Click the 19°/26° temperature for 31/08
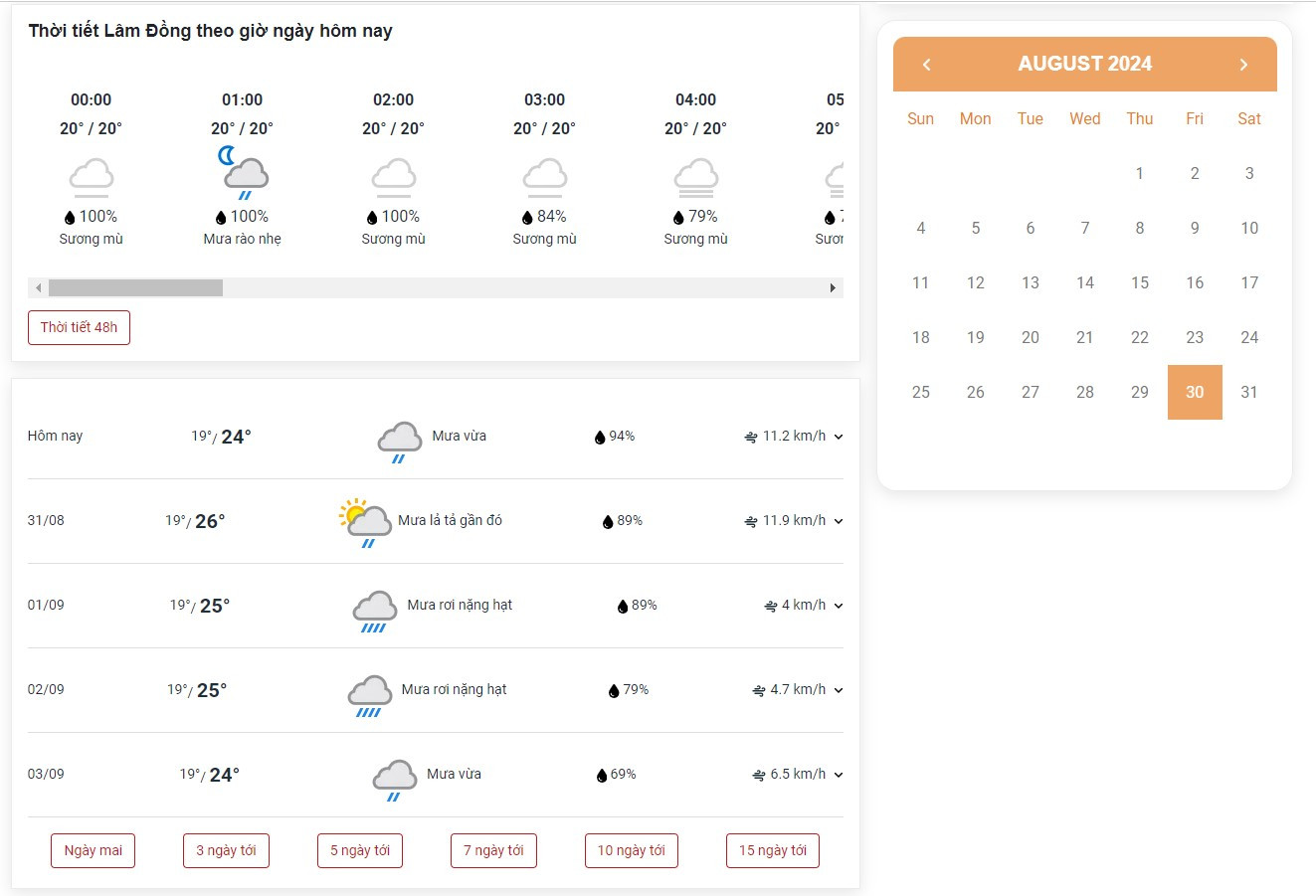 [x=195, y=521]
